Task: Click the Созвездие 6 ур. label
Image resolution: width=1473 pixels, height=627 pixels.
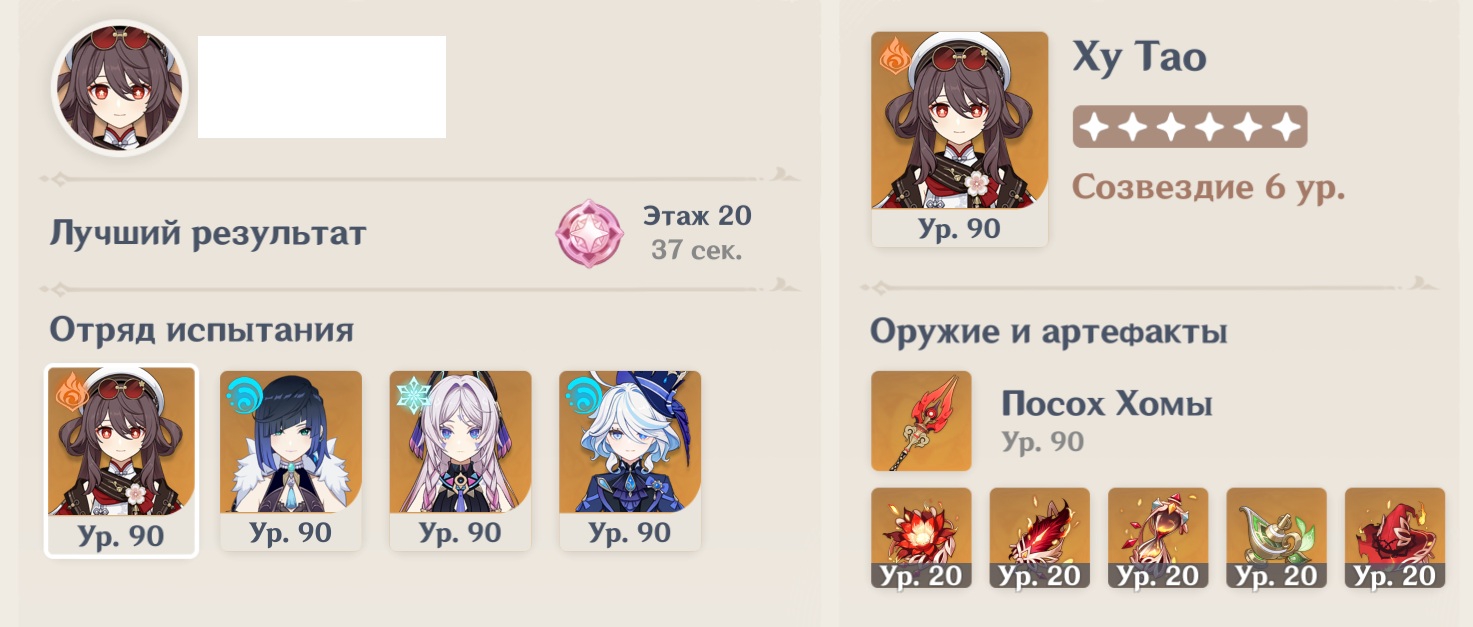Action: pos(1209,187)
